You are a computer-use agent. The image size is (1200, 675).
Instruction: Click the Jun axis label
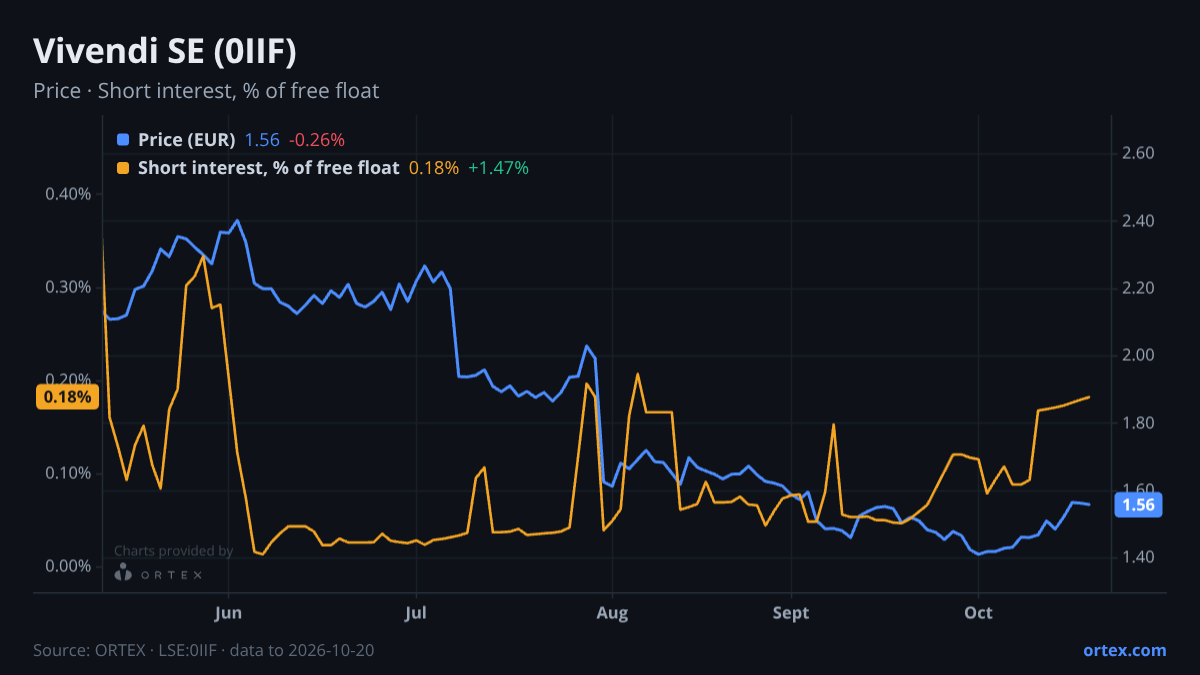pos(229,612)
